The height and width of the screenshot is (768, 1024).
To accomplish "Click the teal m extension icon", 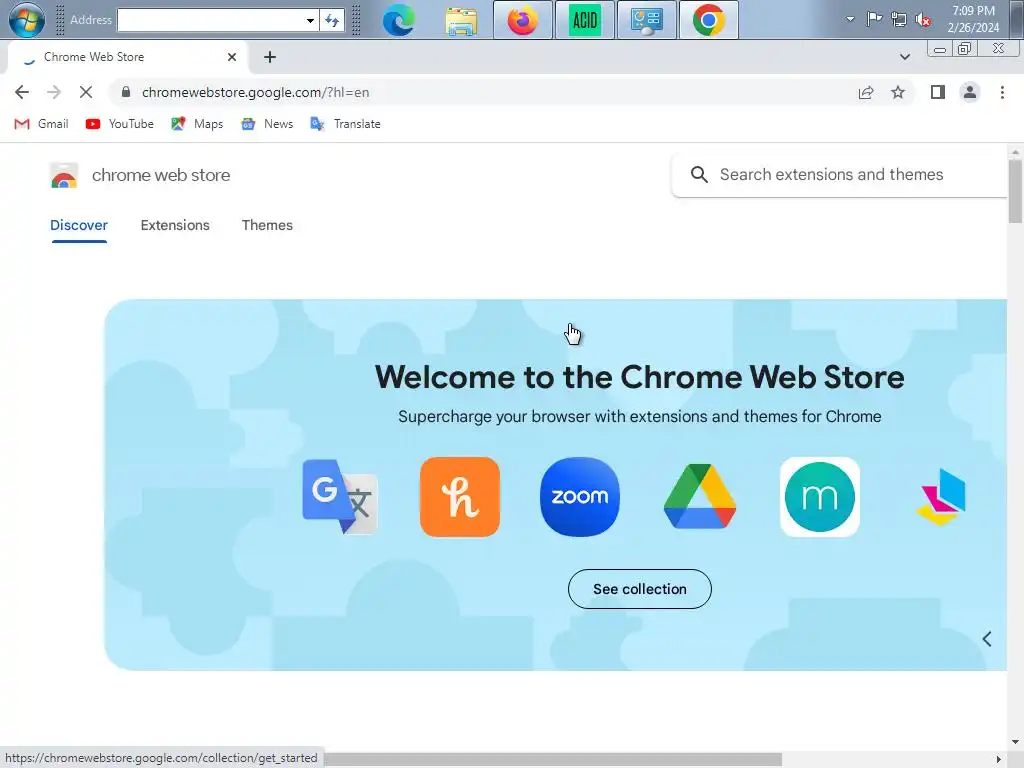I will click(820, 497).
